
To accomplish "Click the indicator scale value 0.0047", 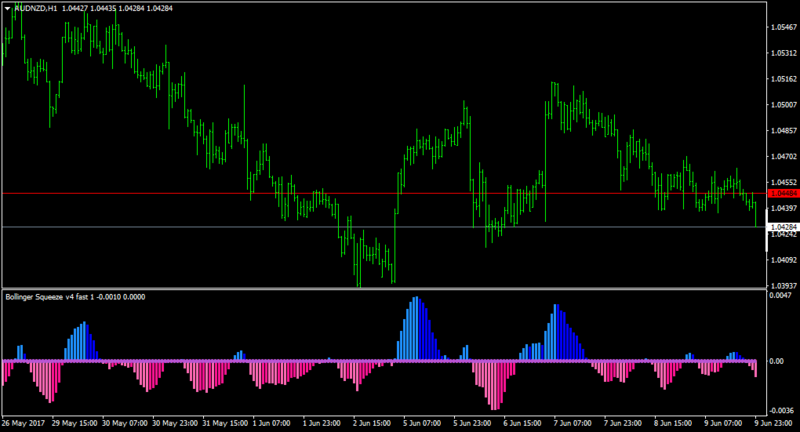I will coord(781,295).
